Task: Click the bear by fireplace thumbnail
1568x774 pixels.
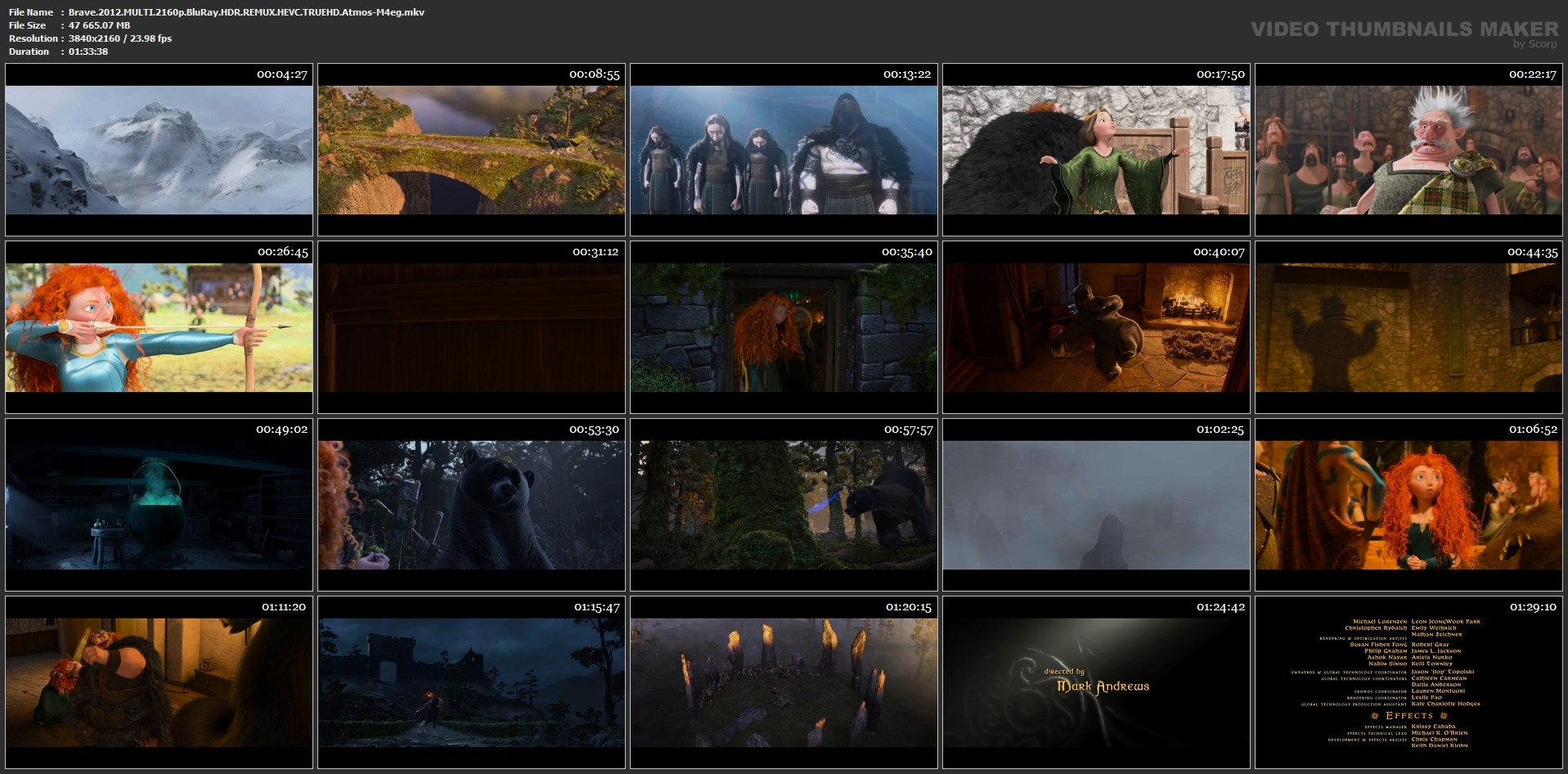Action: coord(1096,327)
